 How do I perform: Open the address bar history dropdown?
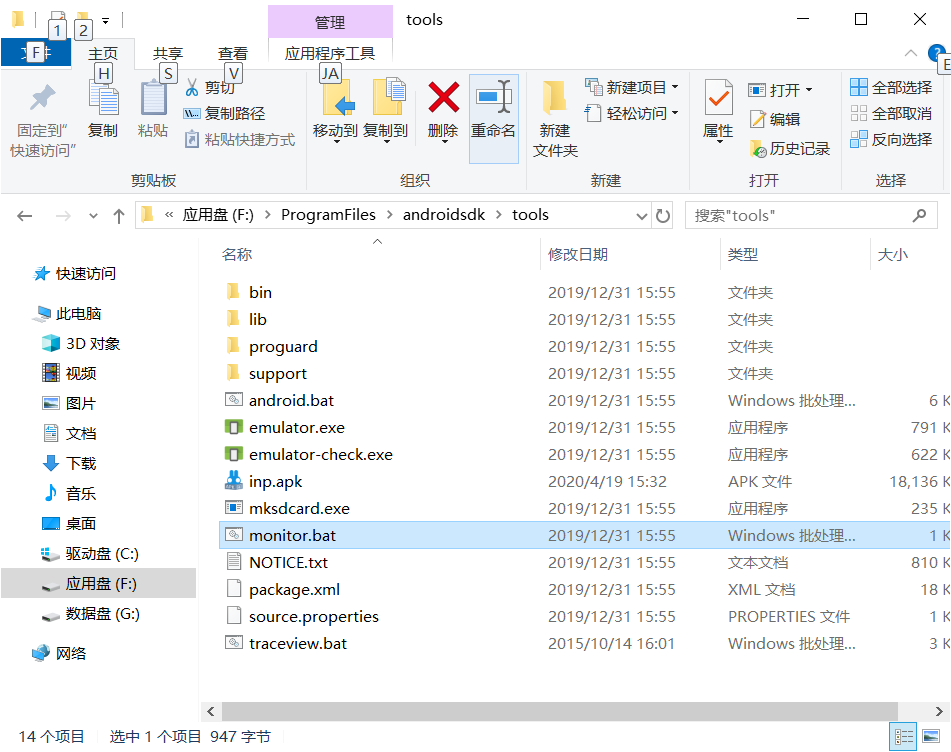click(x=641, y=214)
